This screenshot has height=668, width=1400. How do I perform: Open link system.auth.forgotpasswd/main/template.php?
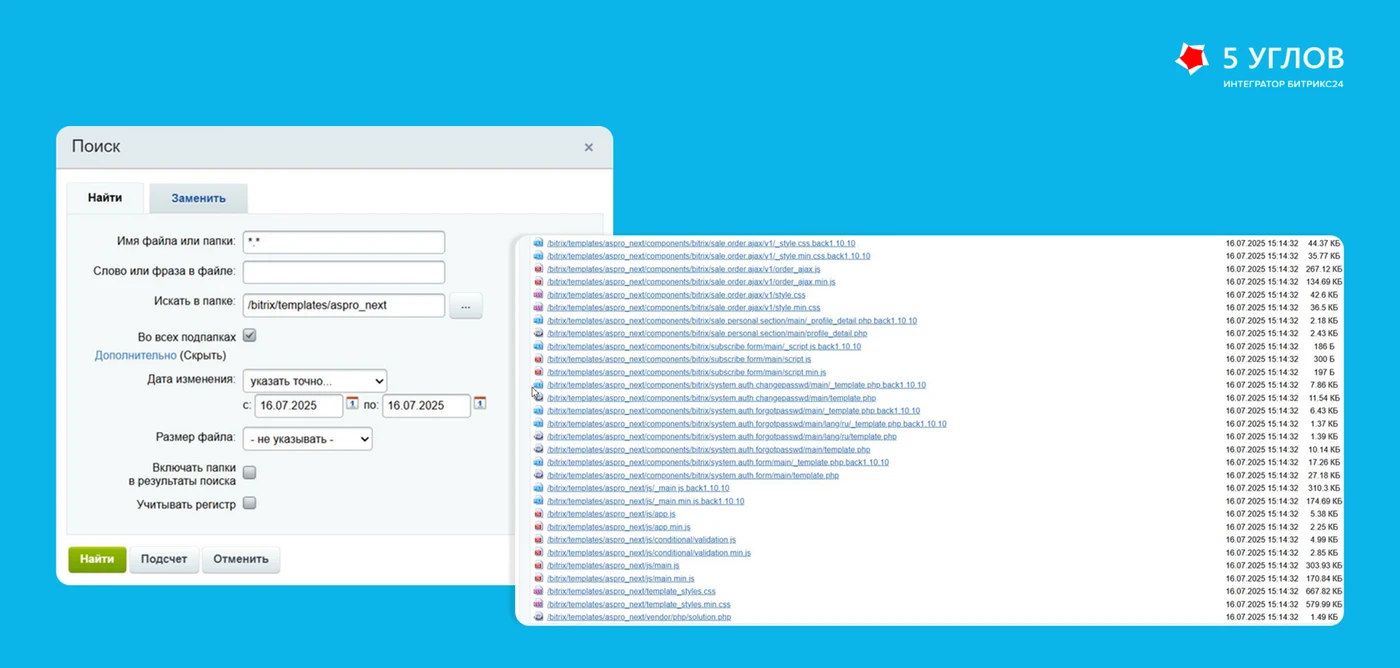[x=709, y=450]
